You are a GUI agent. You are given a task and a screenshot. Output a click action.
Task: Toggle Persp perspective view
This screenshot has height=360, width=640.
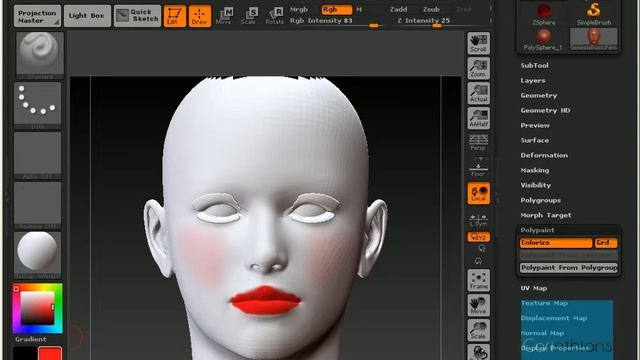[x=478, y=142]
